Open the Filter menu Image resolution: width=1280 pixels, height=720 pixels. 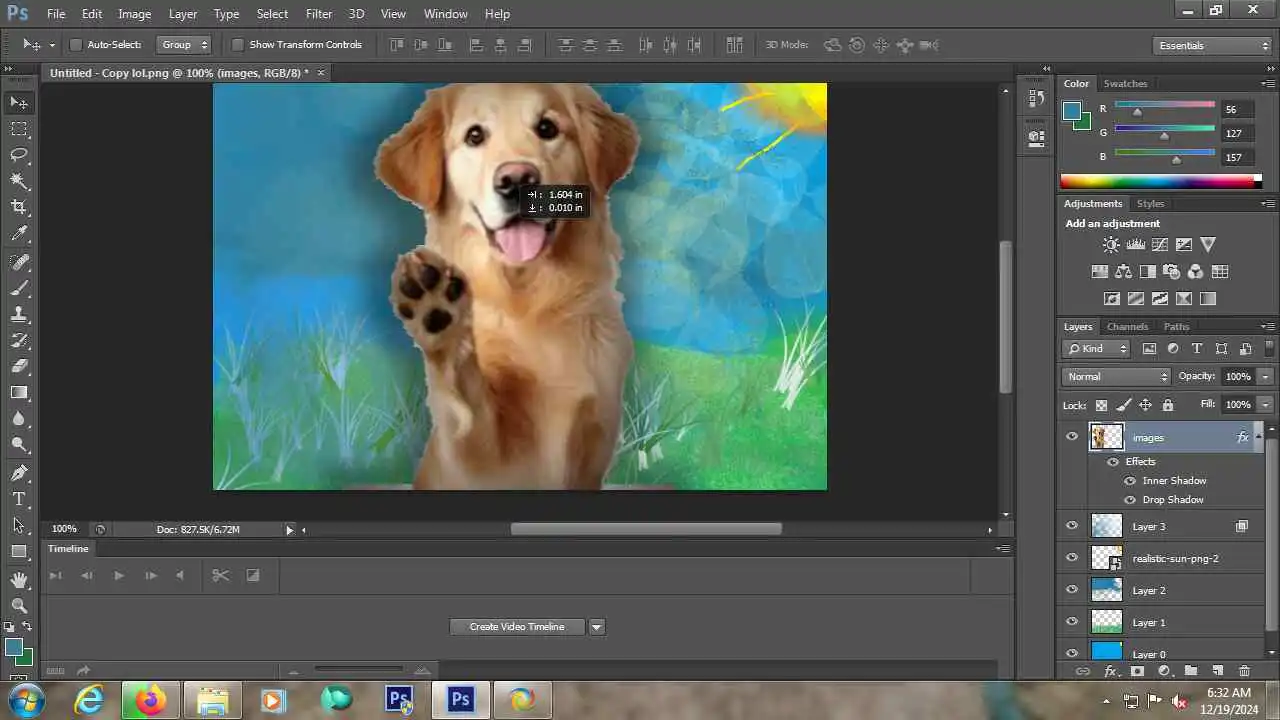319,14
